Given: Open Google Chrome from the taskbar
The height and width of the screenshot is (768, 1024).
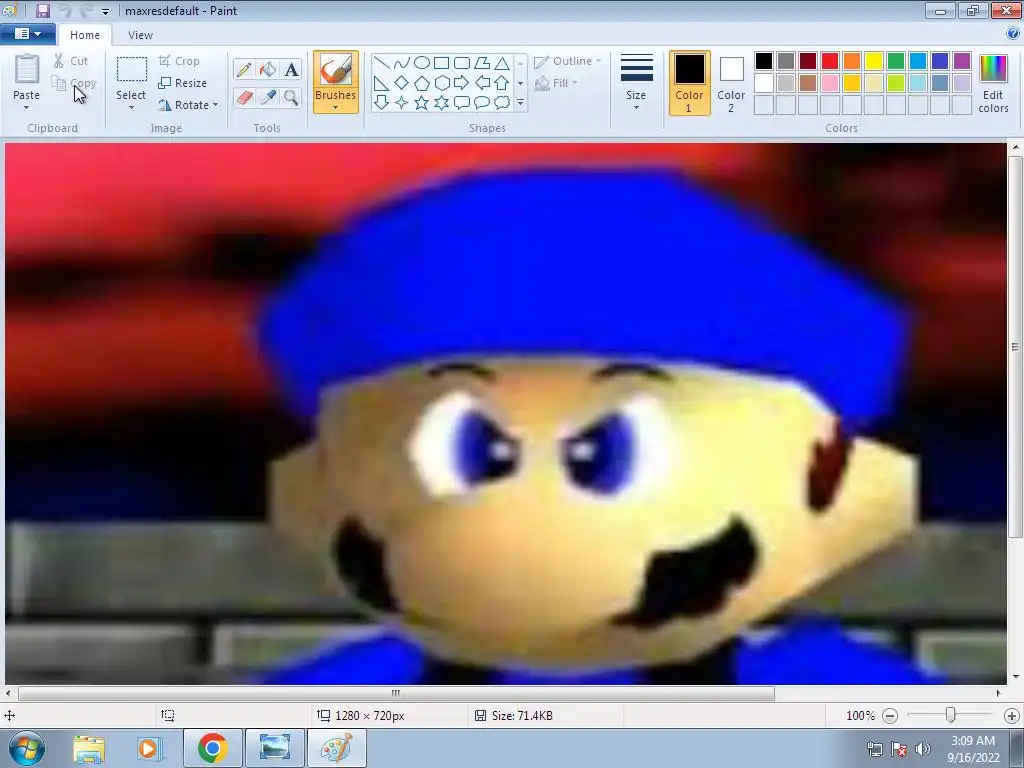Looking at the screenshot, I should (213, 748).
